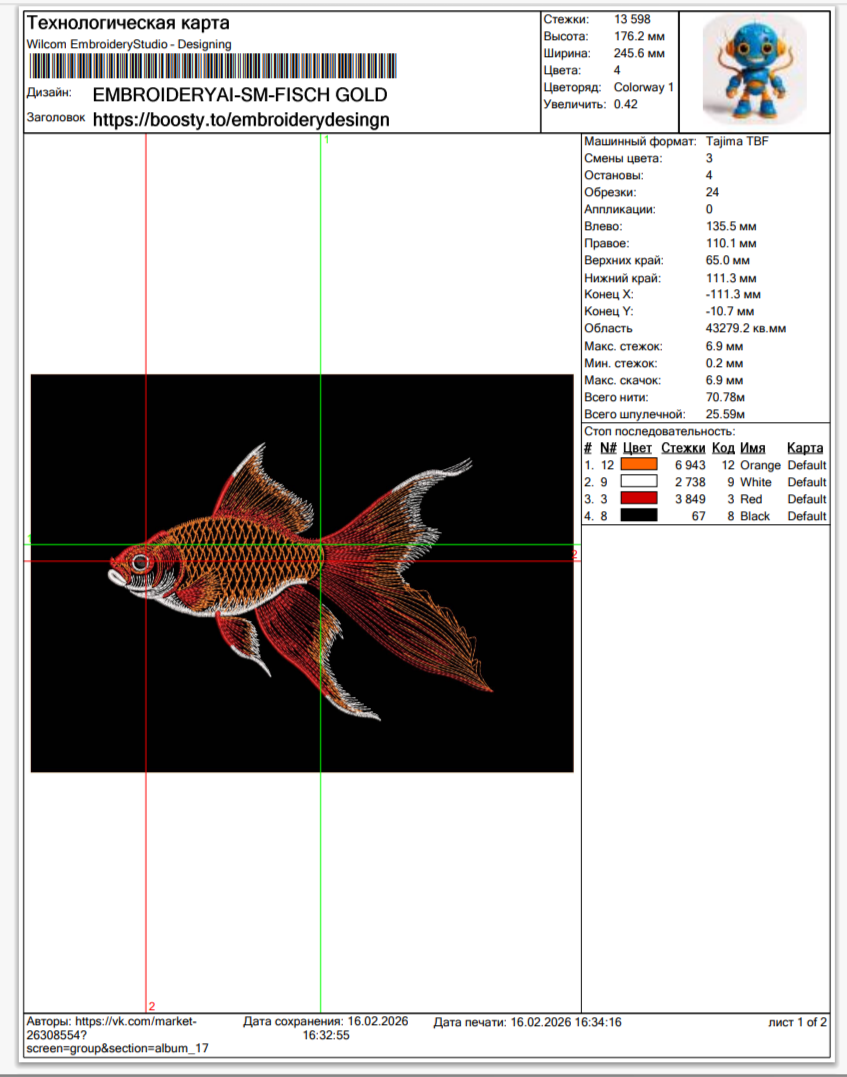Click the red marker 2 at the page bottom
Screen dimensions: 847x1077
tap(151, 1005)
